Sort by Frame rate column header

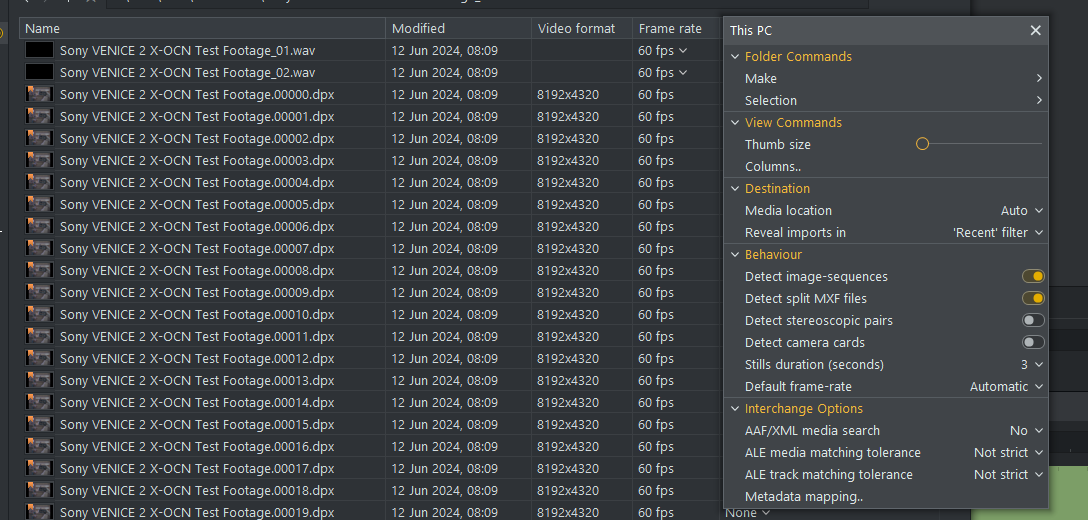click(x=677, y=28)
